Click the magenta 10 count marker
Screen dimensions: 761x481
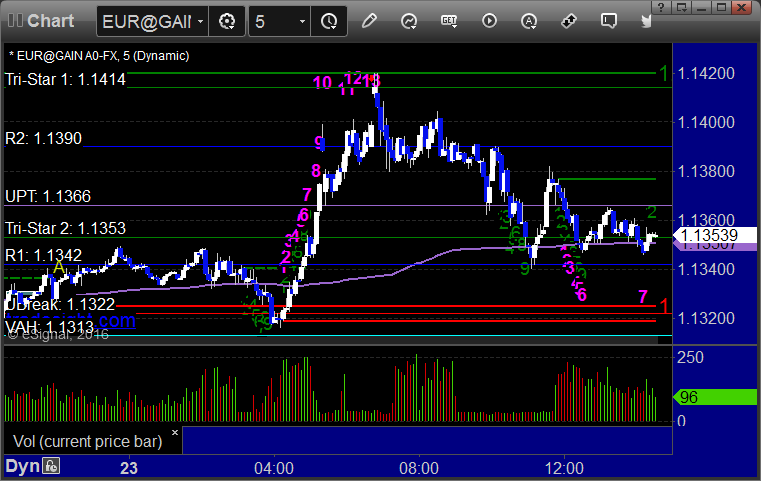(322, 83)
